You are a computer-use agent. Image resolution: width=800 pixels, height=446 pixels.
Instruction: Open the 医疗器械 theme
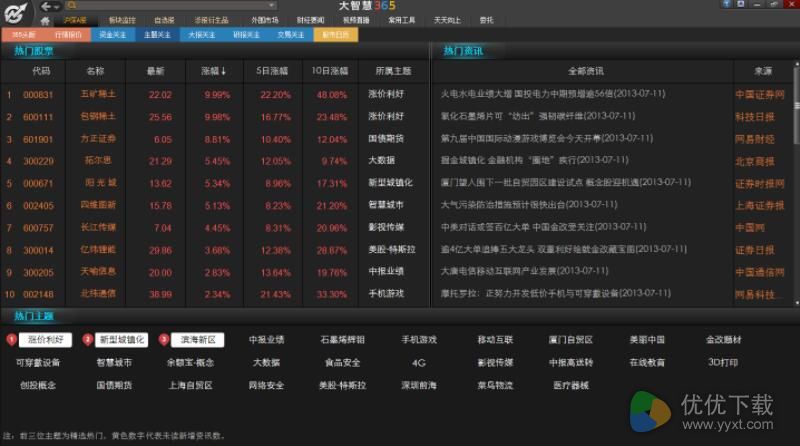coord(571,386)
